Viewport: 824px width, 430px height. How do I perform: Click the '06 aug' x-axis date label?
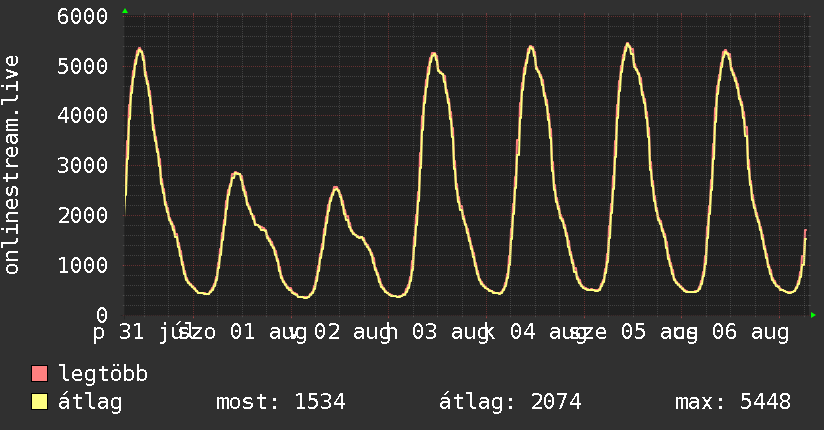(750, 333)
